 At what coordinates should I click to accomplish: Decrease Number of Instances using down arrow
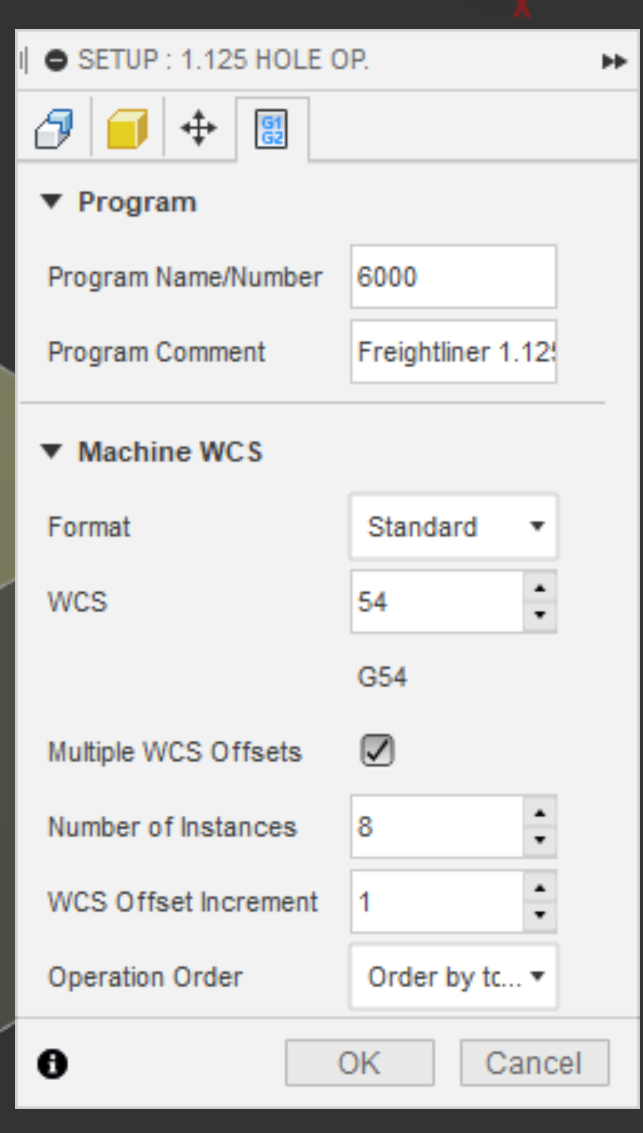[x=540, y=838]
